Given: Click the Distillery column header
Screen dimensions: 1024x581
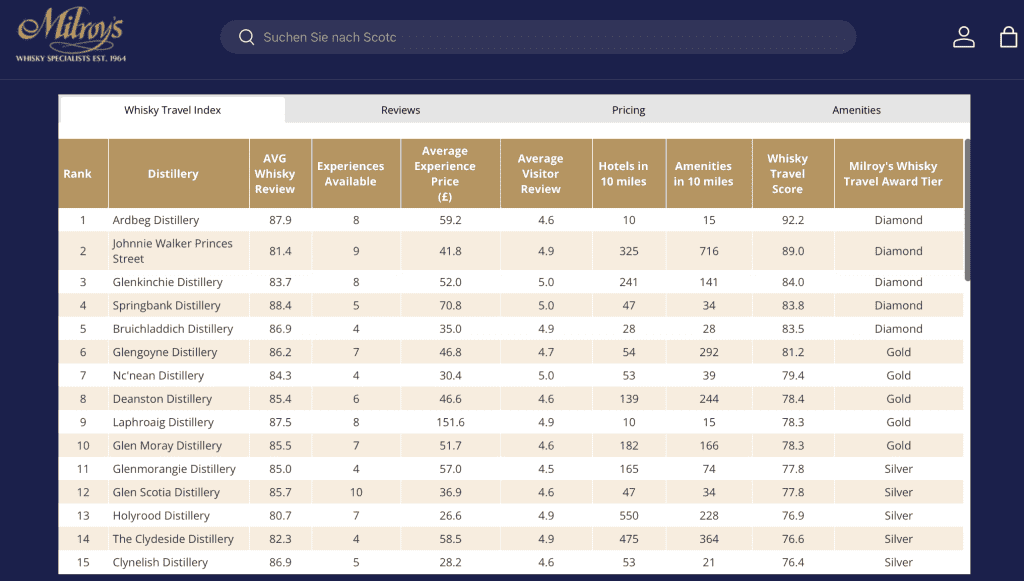Looking at the screenshot, I should tap(178, 174).
